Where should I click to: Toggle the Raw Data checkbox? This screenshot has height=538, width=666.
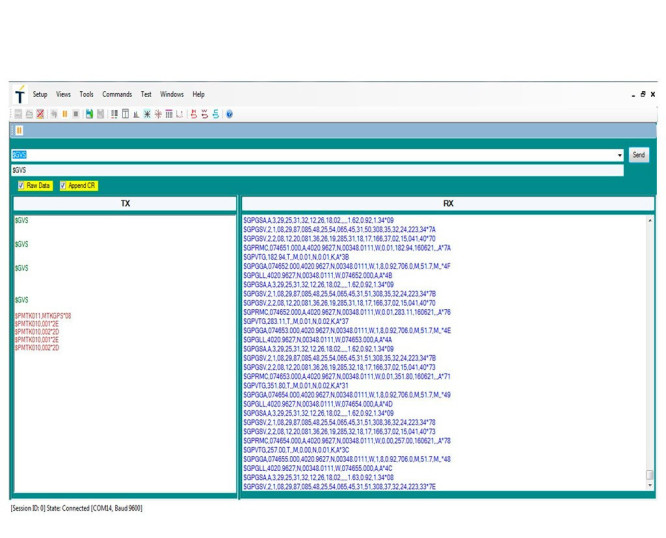pos(21,186)
